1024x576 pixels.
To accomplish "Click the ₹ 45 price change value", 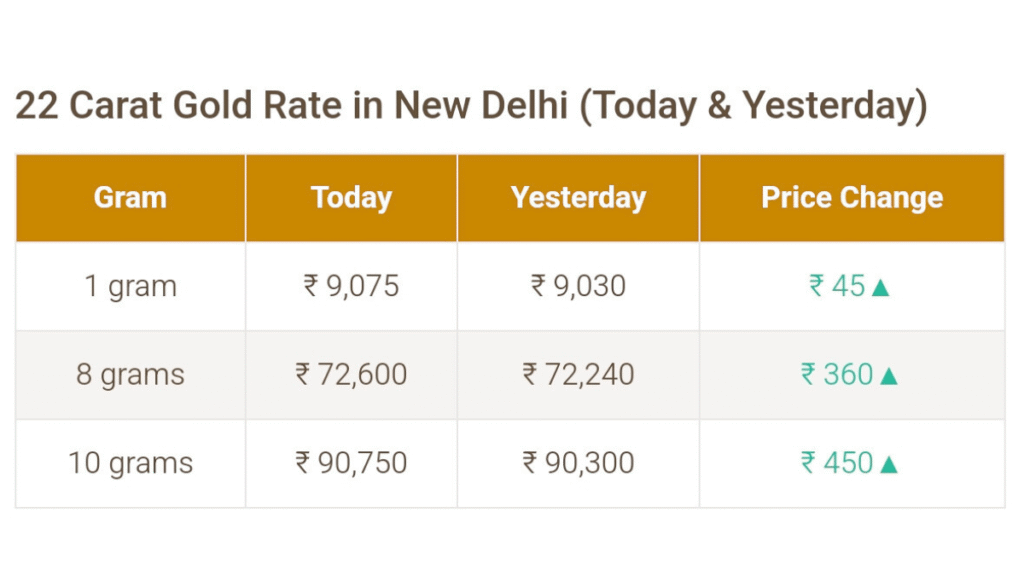I will 837,286.
